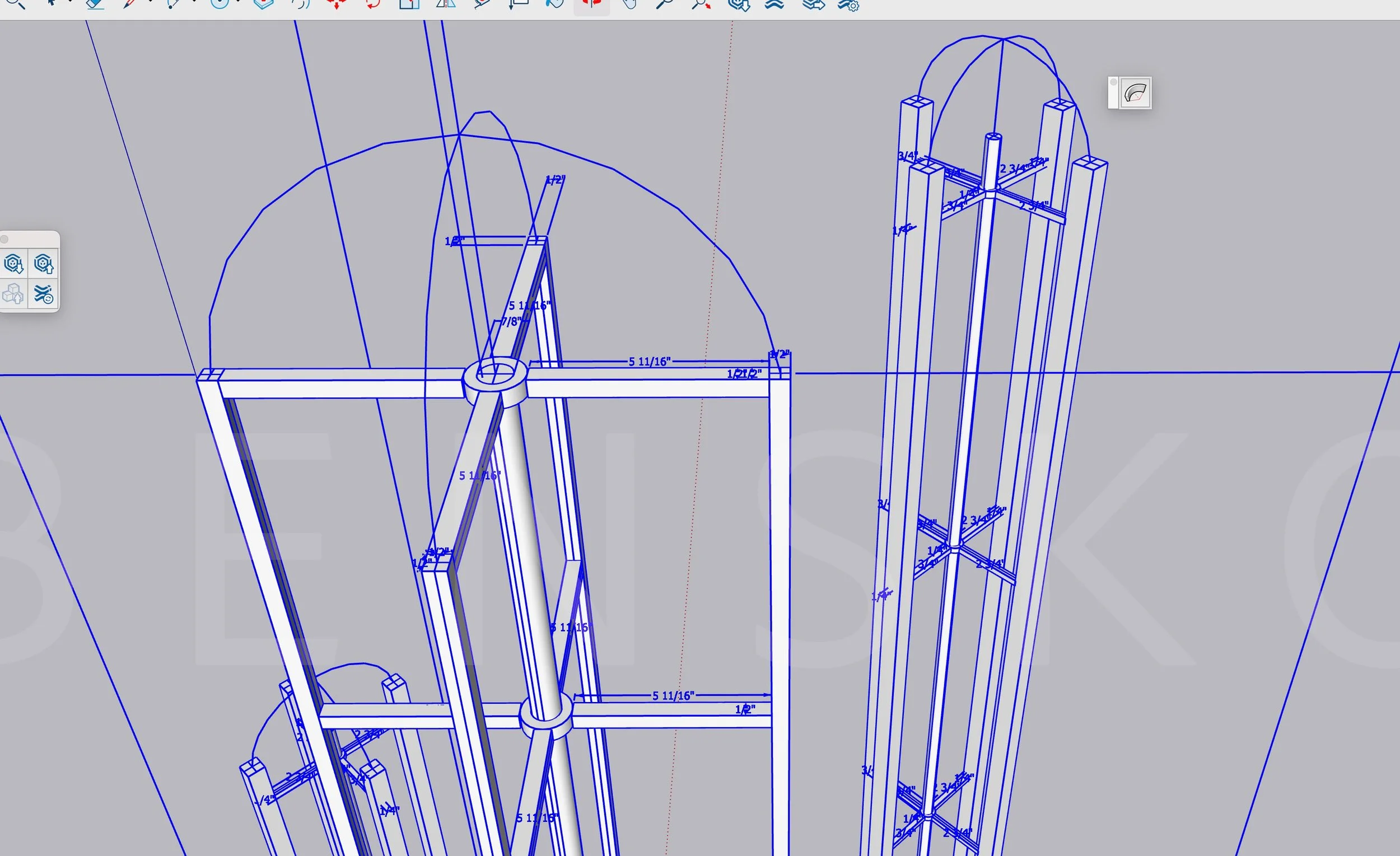
Task: Click the Get Models download icon
Action: (13, 264)
